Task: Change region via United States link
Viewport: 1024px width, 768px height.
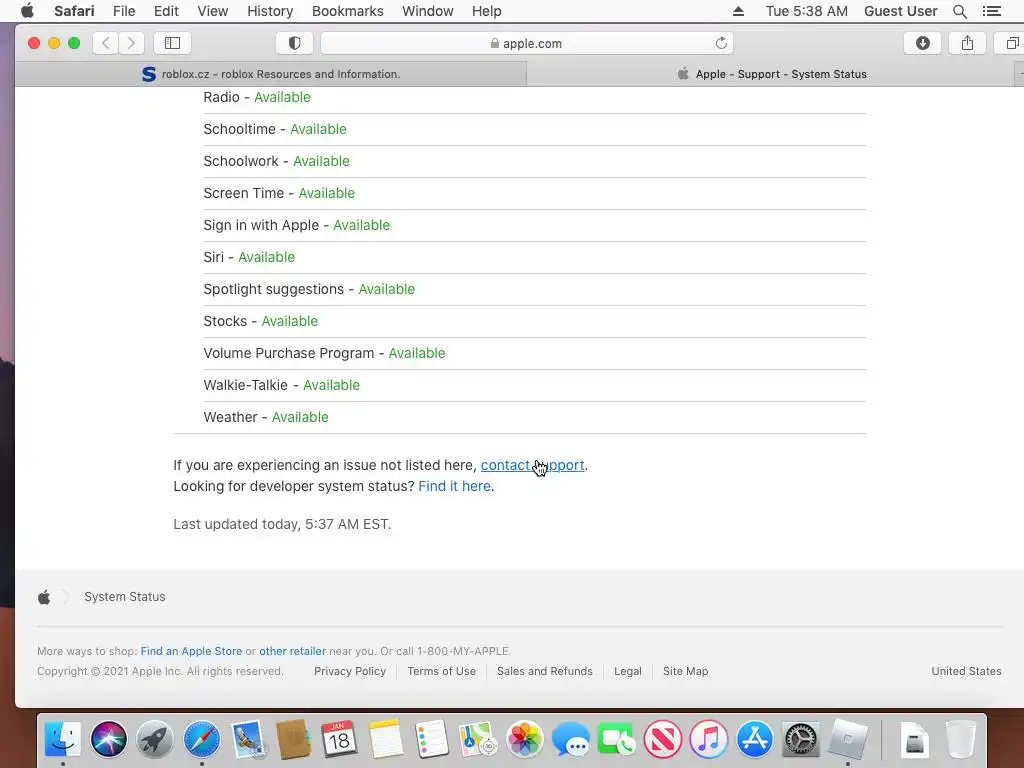Action: pos(966,671)
